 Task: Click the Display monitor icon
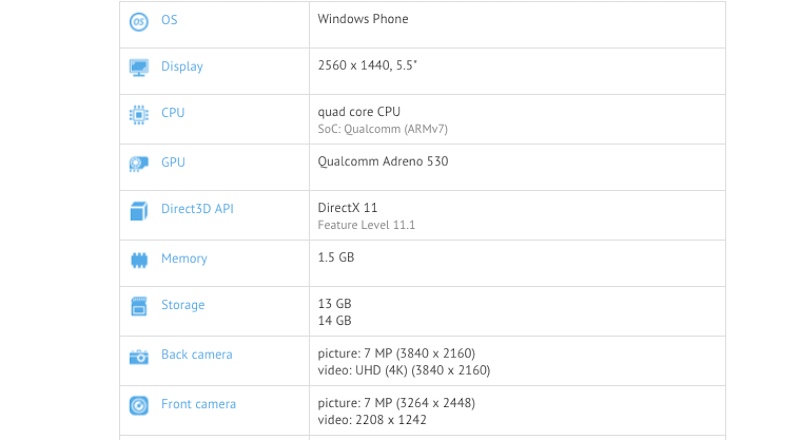[x=139, y=67]
